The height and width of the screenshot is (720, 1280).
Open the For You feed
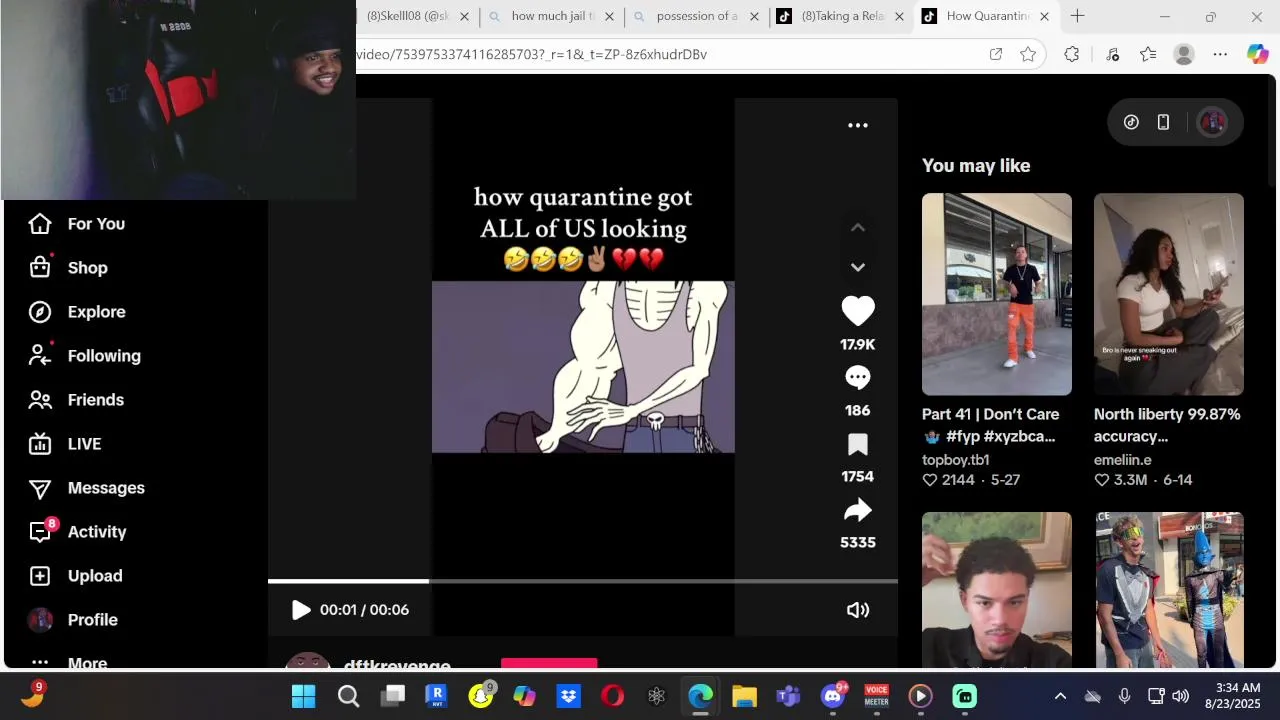(76, 224)
